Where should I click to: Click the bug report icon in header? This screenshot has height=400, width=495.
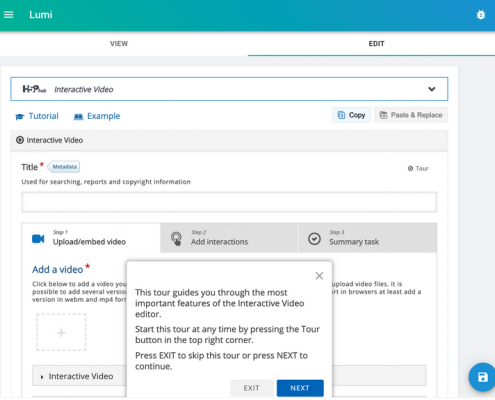point(480,15)
